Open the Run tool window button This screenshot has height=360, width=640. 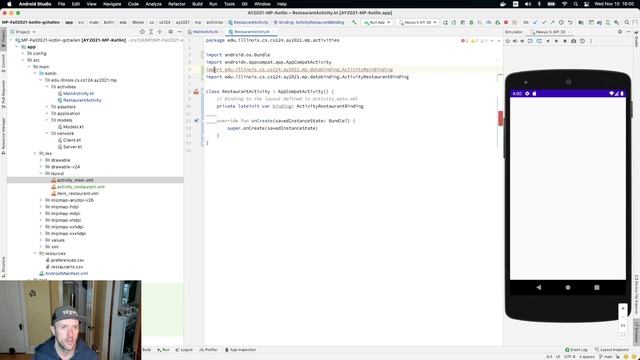(163, 350)
